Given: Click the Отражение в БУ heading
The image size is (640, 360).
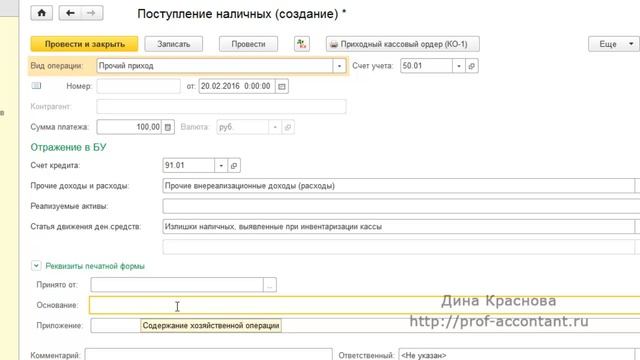Looking at the screenshot, I should click(68, 147).
